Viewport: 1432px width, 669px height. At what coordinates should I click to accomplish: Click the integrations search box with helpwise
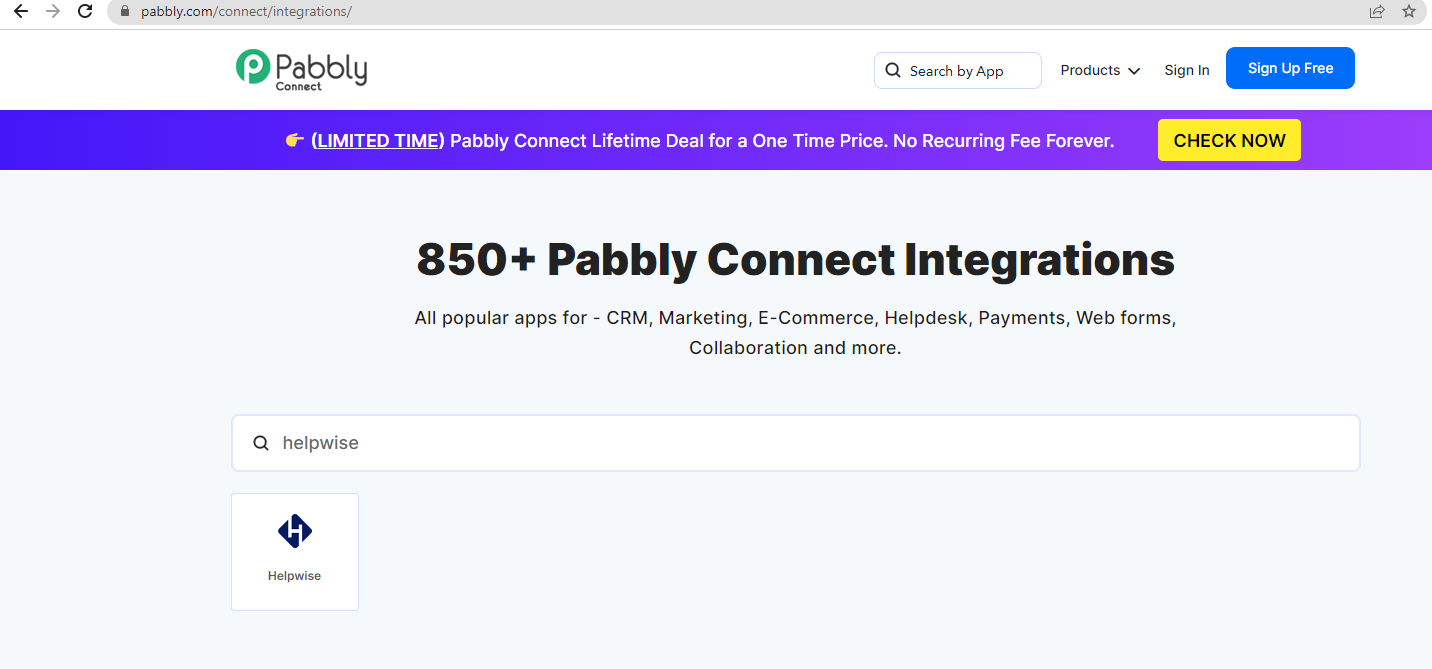795,443
